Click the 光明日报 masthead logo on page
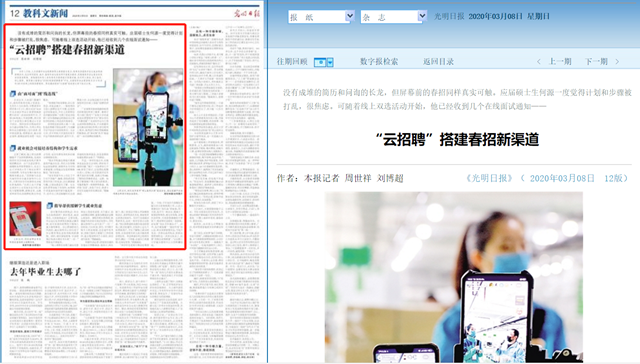The image size is (640, 364). pyautogui.click(x=247, y=13)
